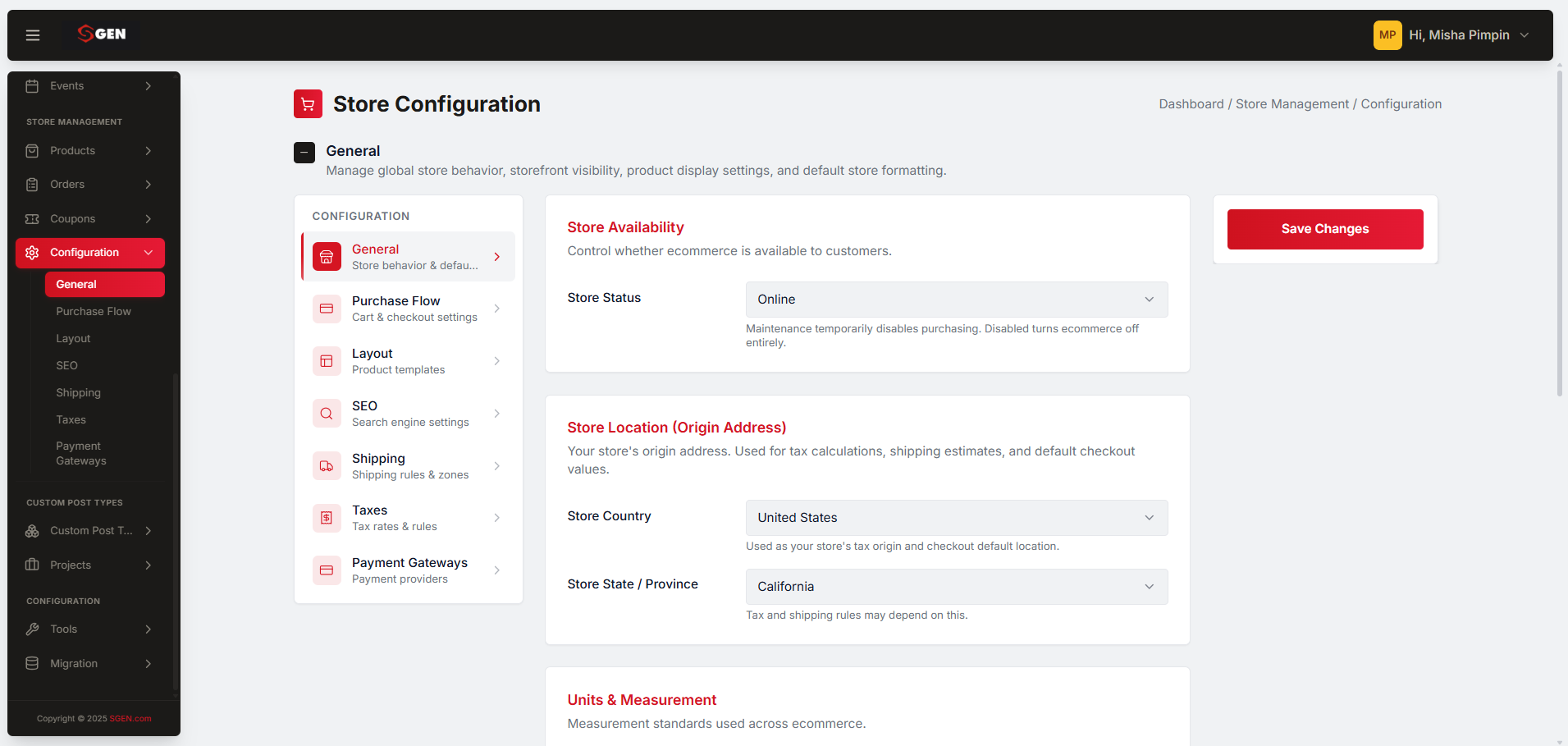Open the Store Status dropdown
This screenshot has height=746, width=1568.
tap(957, 300)
